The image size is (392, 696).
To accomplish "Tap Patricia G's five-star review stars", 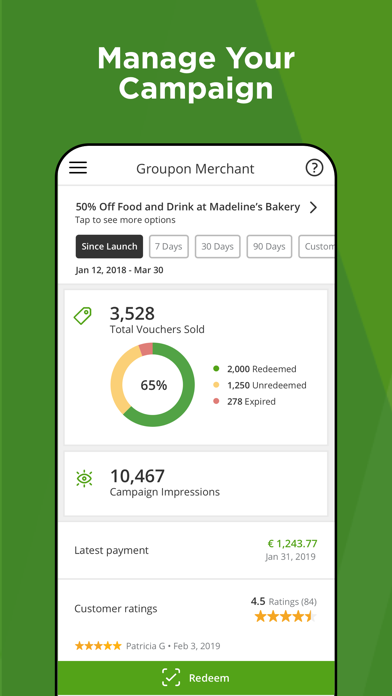I will (98, 646).
